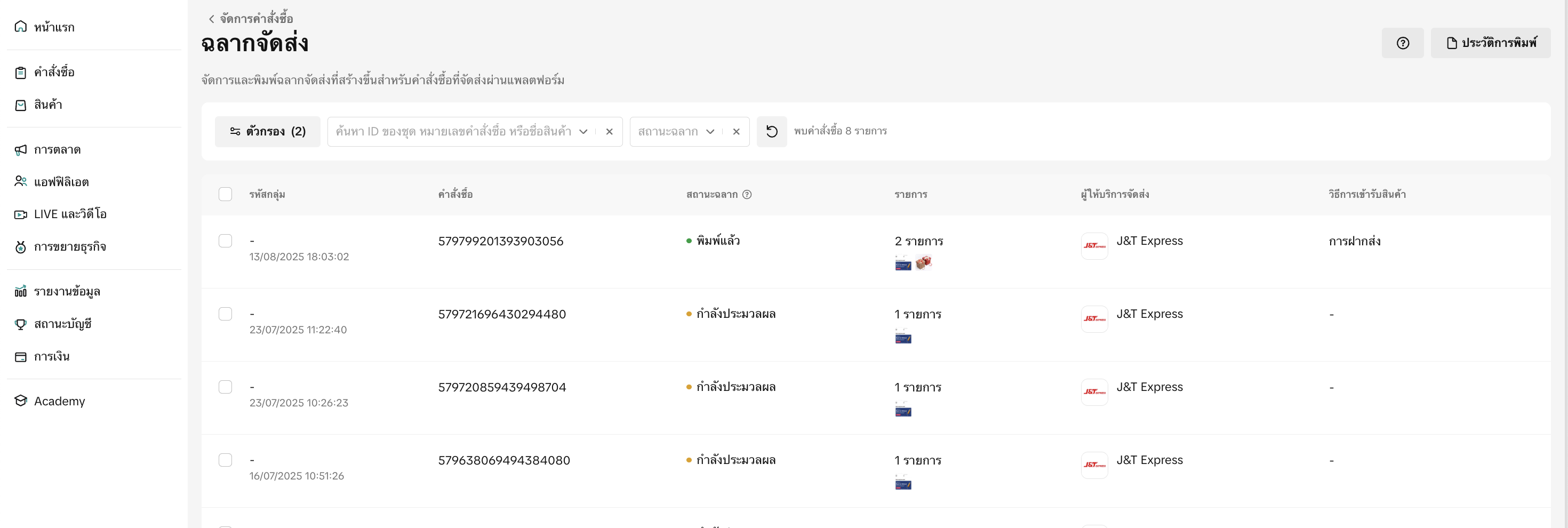
Task: Click the back arrow beside จัดการคำสั่งซื้อ
Action: 211,19
